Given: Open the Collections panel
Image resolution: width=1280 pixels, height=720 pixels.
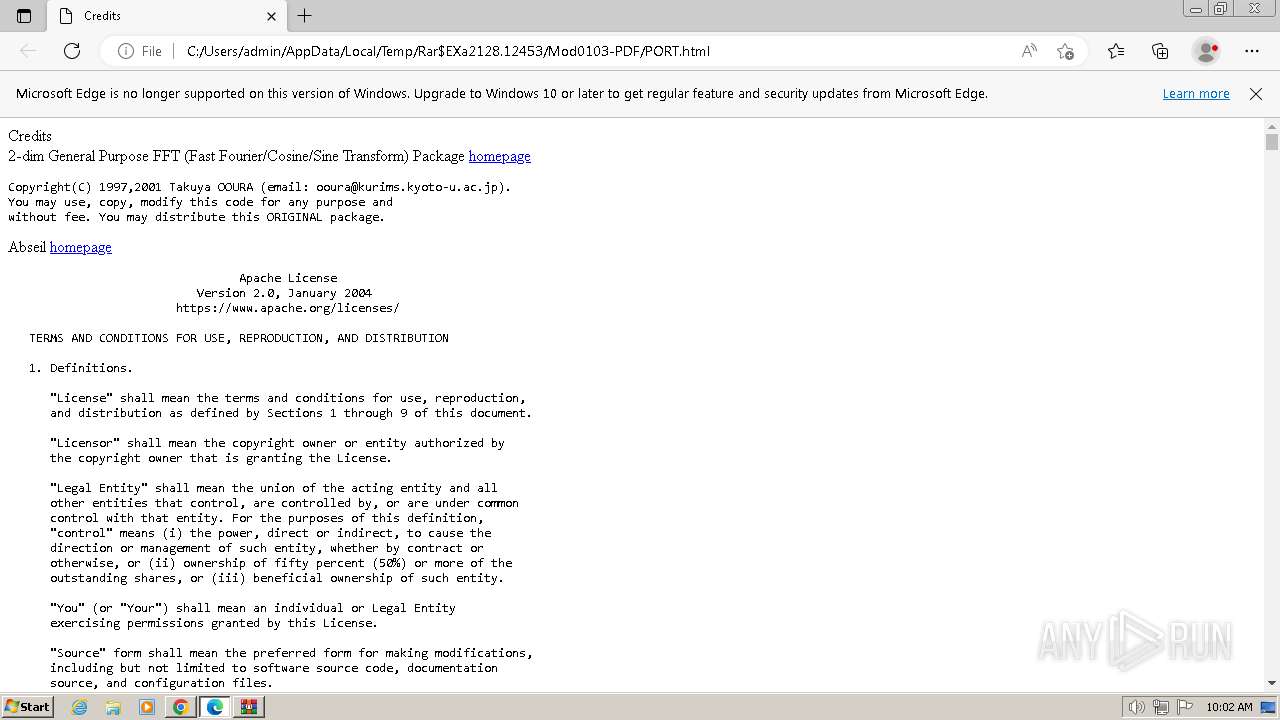Looking at the screenshot, I should coord(1160,51).
